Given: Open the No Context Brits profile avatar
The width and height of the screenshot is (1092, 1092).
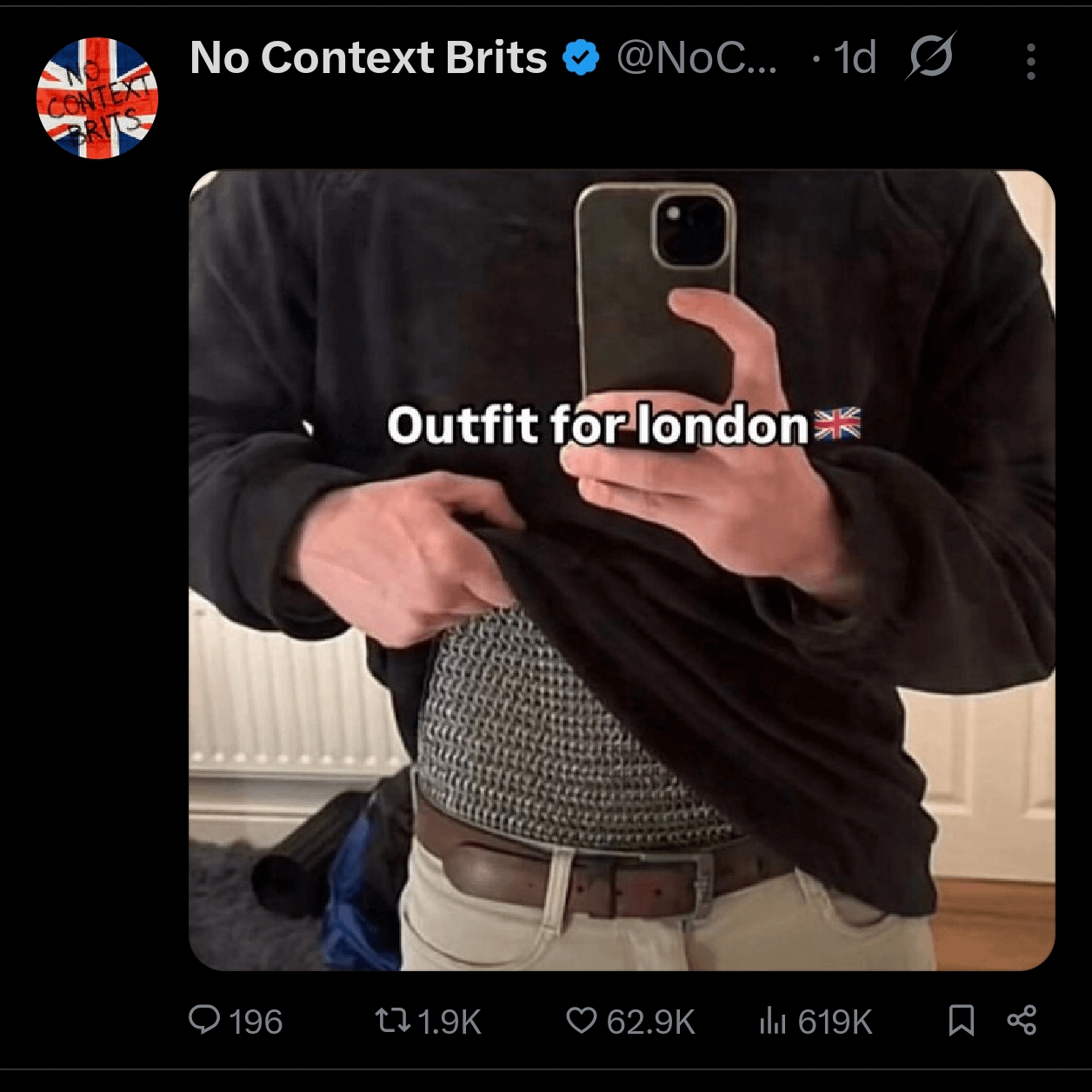Looking at the screenshot, I should click(x=97, y=97).
